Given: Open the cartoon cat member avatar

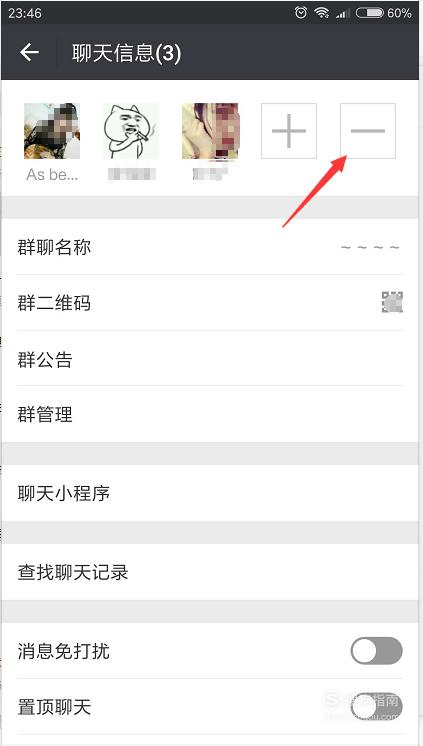Looking at the screenshot, I should click(x=131, y=131).
